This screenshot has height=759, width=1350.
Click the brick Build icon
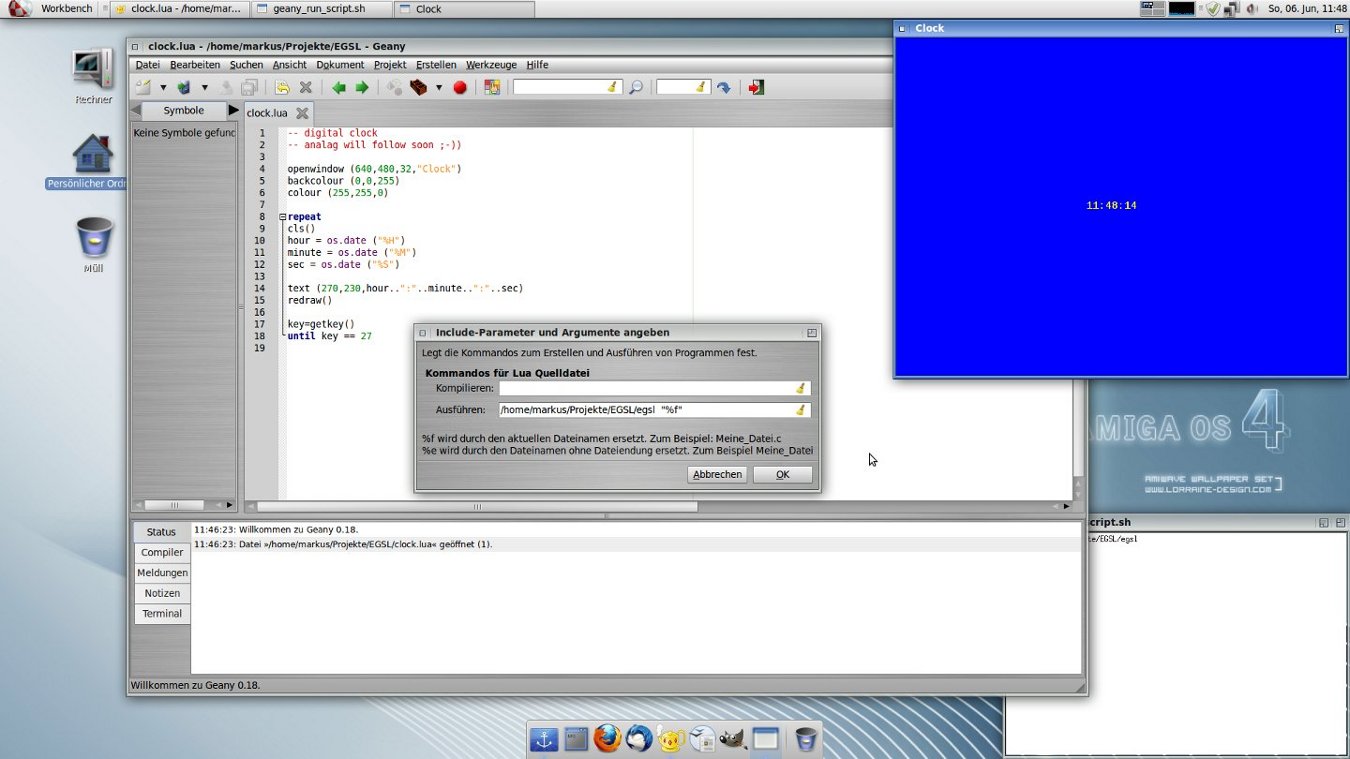(419, 88)
